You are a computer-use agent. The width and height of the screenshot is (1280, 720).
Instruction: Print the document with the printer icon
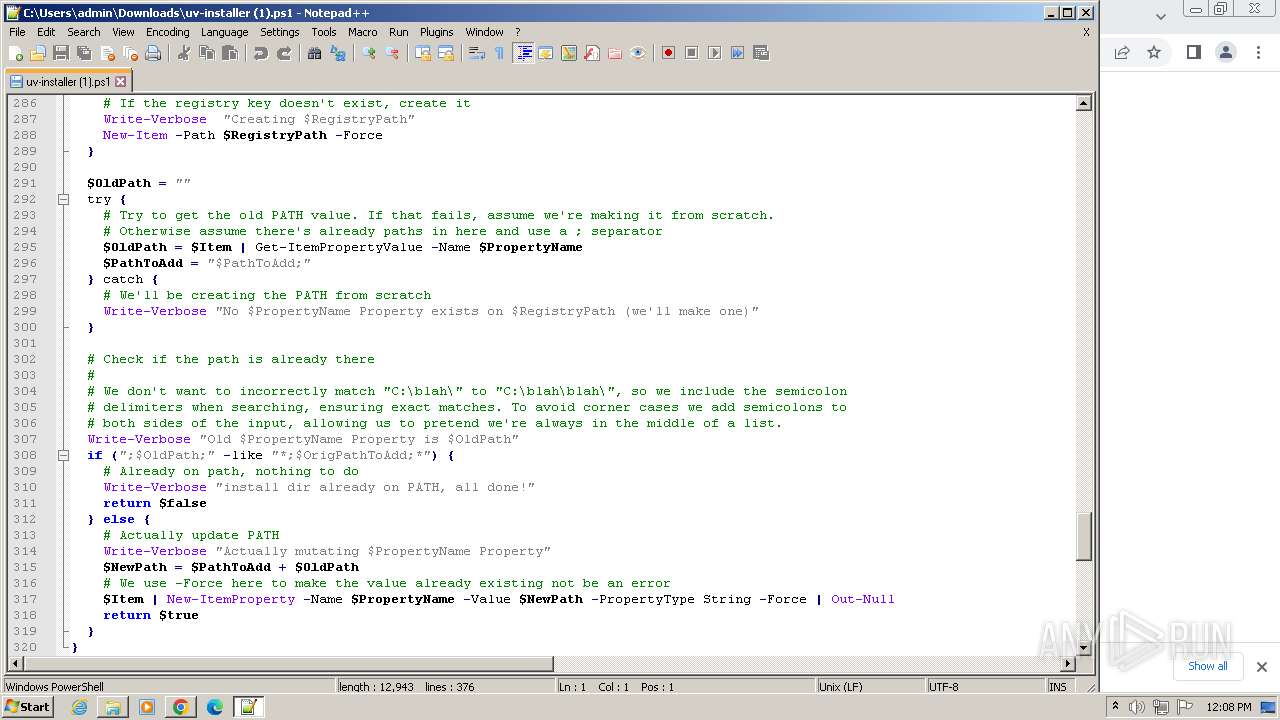point(153,53)
